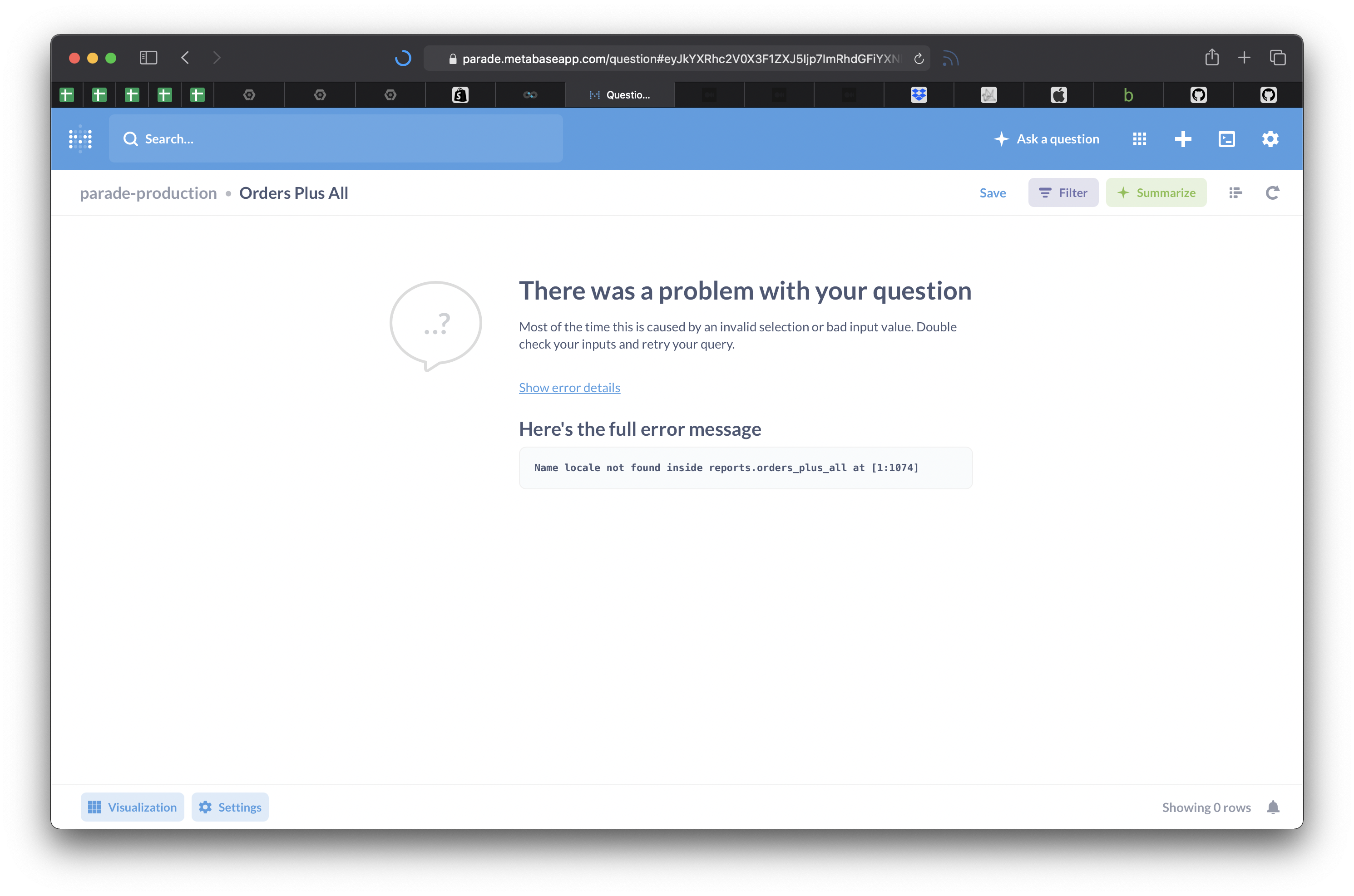Click the Metabase logo home icon
The height and width of the screenshot is (896, 1354).
[80, 138]
